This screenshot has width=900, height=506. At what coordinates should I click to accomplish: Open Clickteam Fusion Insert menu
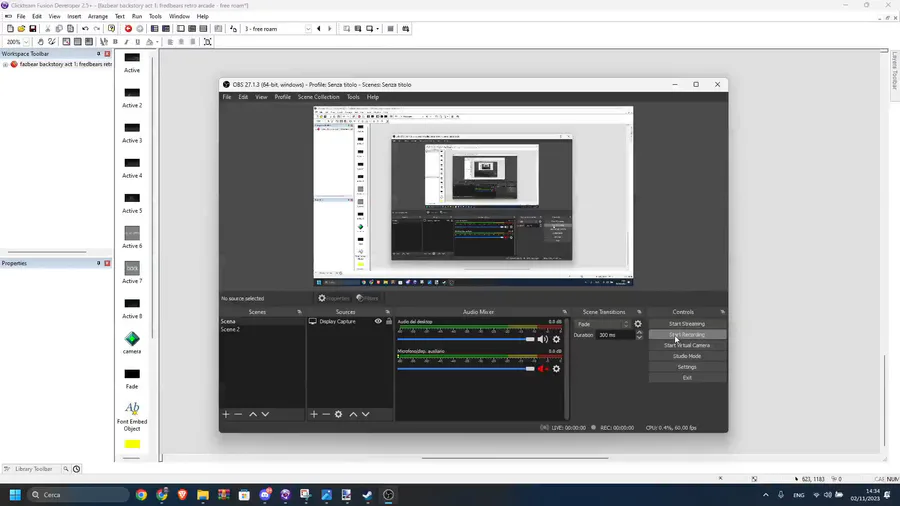74,17
